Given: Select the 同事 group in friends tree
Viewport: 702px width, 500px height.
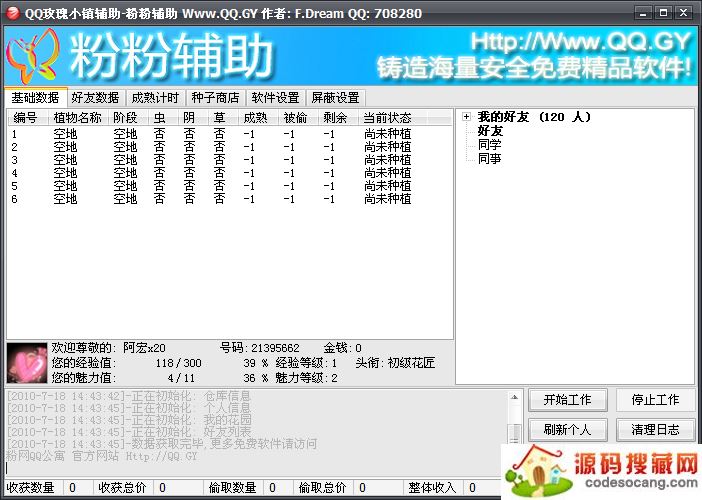Looking at the screenshot, I should 489,158.
